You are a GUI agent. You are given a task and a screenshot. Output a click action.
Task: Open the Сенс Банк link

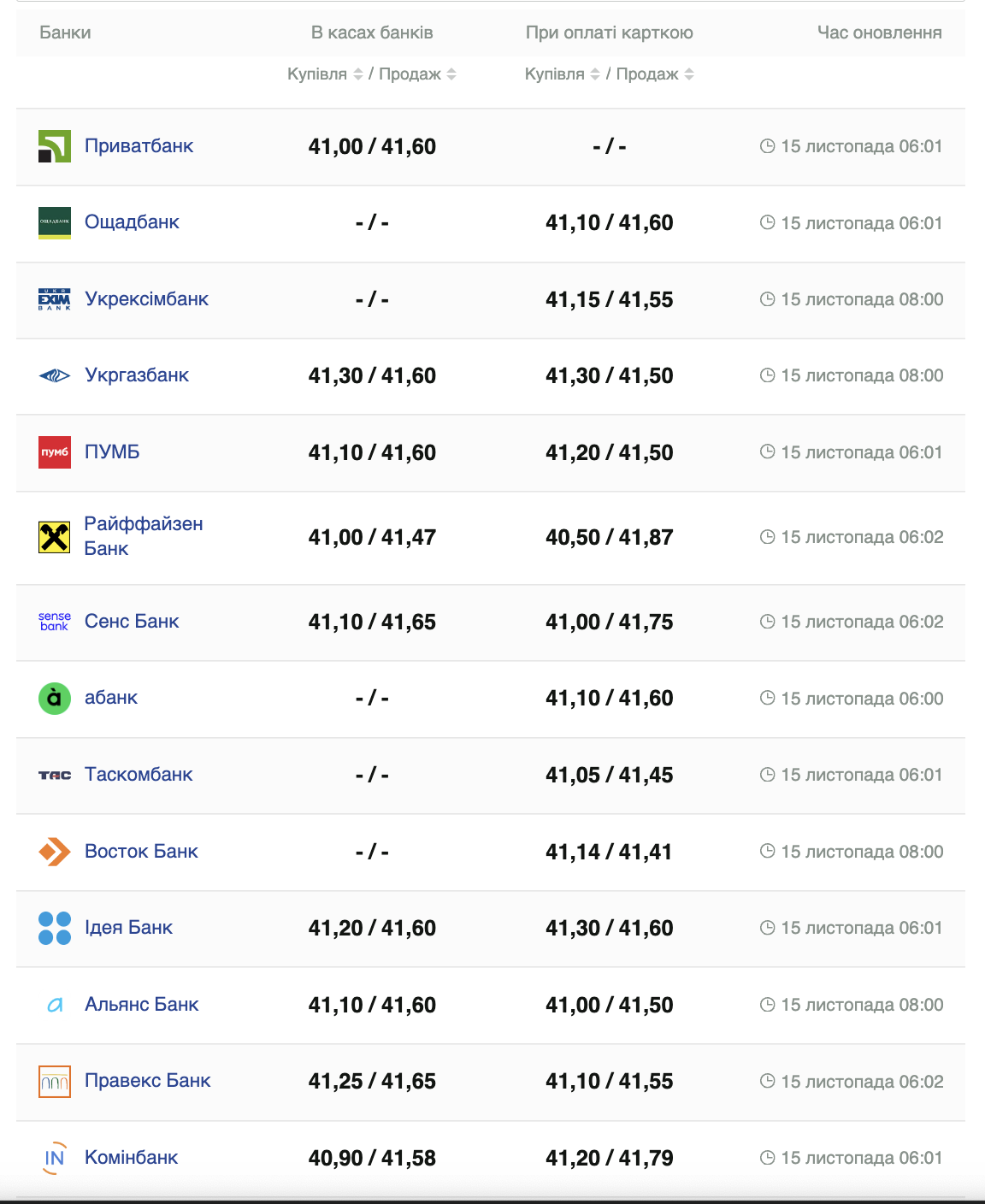coord(132,622)
